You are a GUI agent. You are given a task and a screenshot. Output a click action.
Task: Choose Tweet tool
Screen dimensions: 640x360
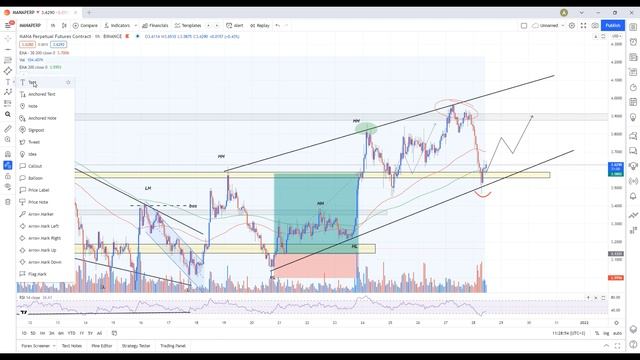pyautogui.click(x=45, y=142)
